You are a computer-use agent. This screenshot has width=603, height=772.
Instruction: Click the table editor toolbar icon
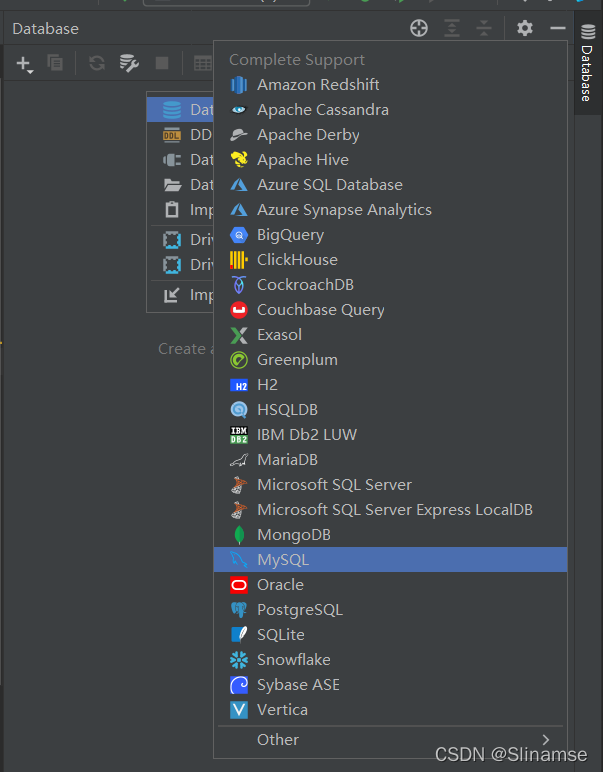(x=202, y=63)
